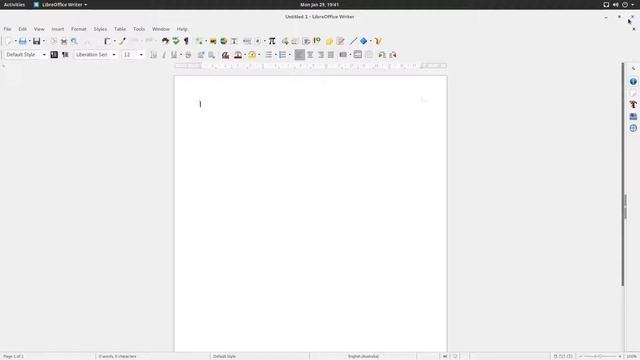640x360 pixels.
Task: Open Paragraph Style dropdown arrow
Action: click(x=44, y=55)
